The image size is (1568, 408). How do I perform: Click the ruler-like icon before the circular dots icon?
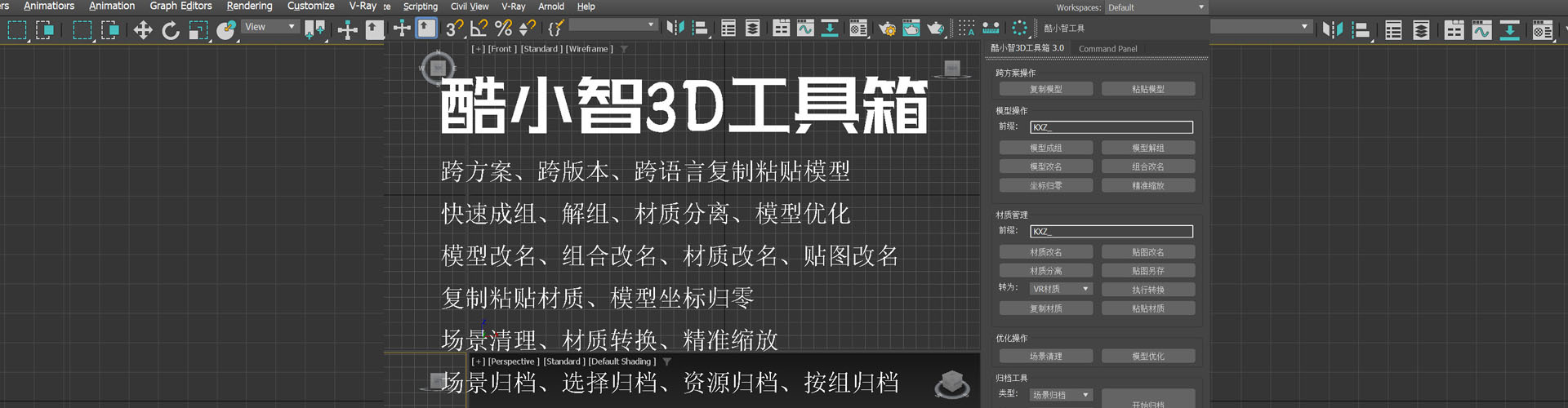991,29
